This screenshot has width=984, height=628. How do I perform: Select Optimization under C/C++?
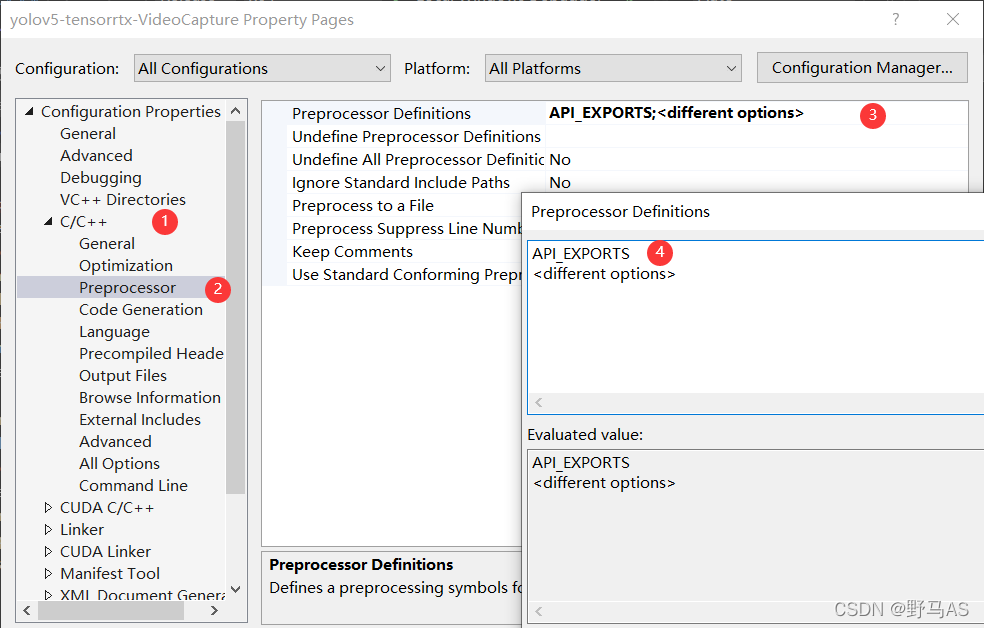[x=125, y=265]
